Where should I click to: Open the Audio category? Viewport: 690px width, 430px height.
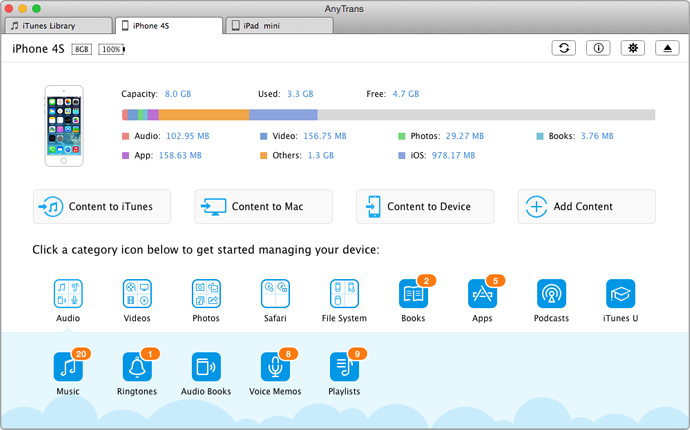tap(68, 294)
